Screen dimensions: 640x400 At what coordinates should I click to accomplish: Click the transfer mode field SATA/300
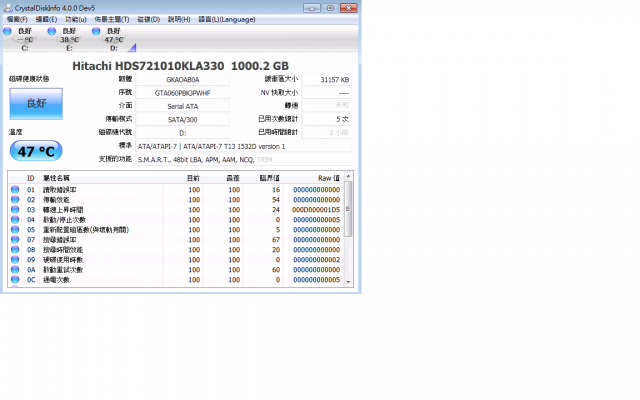(x=182, y=120)
